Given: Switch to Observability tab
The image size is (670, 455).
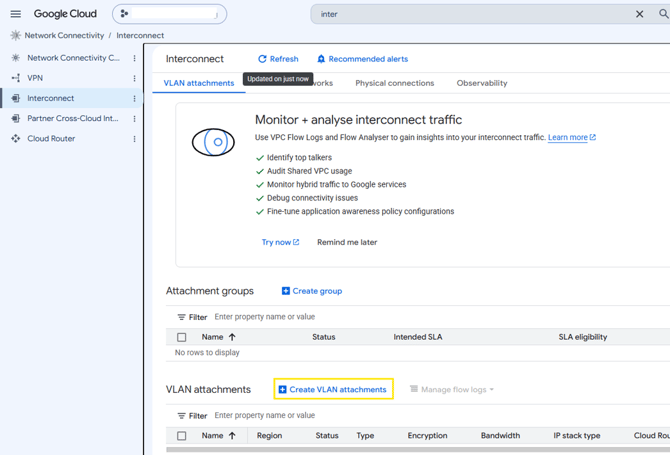Looking at the screenshot, I should pyautogui.click(x=482, y=83).
